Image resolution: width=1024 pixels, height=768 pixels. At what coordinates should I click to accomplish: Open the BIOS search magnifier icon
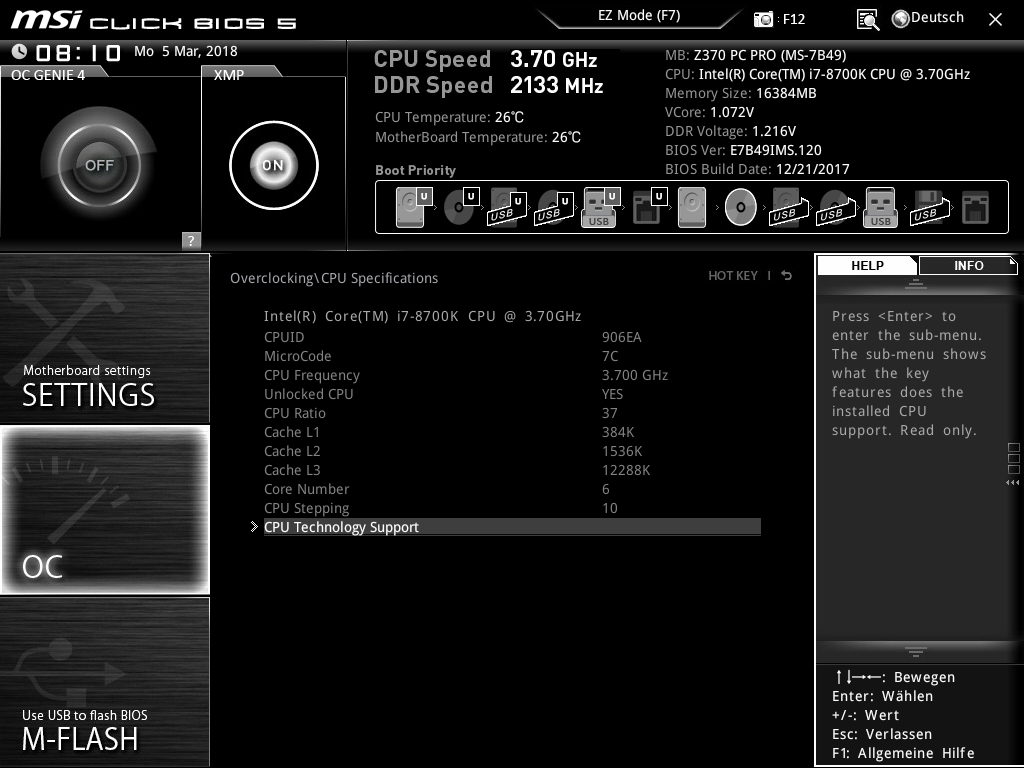coord(867,20)
